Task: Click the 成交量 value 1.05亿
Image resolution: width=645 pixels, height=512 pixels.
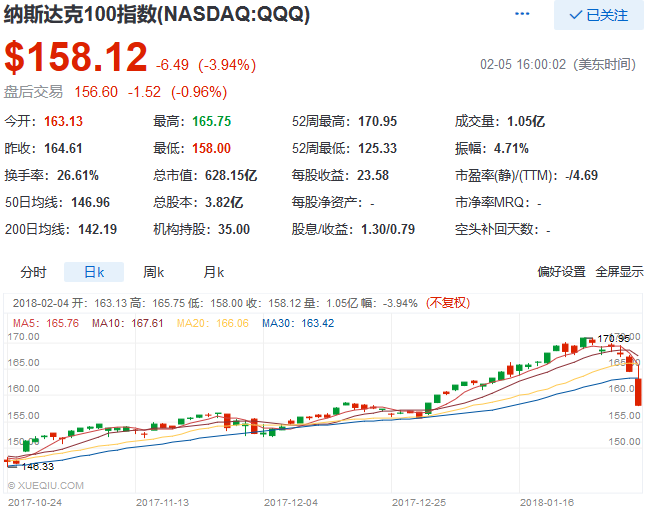Action: point(526,121)
